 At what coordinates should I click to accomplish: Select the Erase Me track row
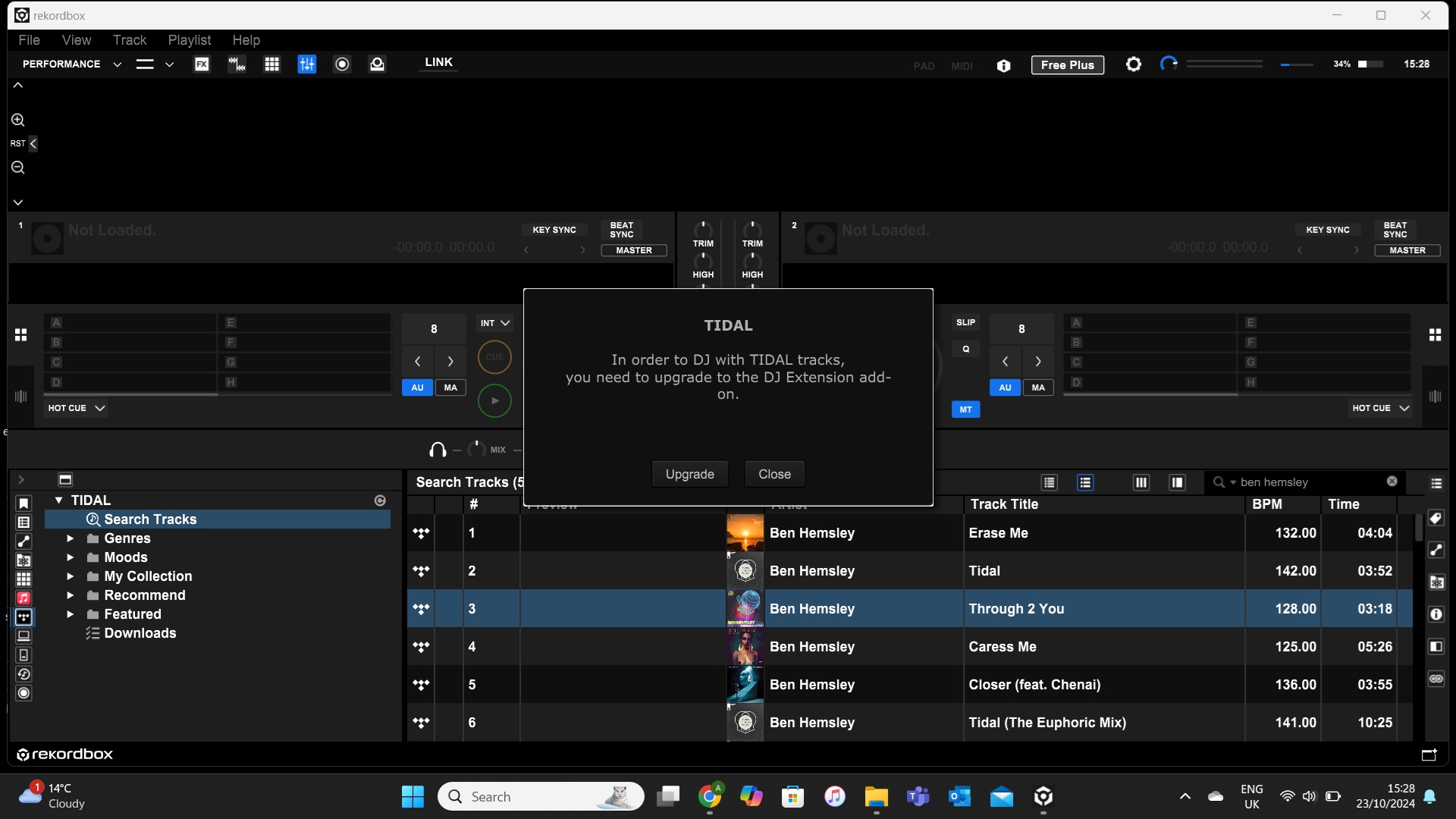[x=910, y=533]
